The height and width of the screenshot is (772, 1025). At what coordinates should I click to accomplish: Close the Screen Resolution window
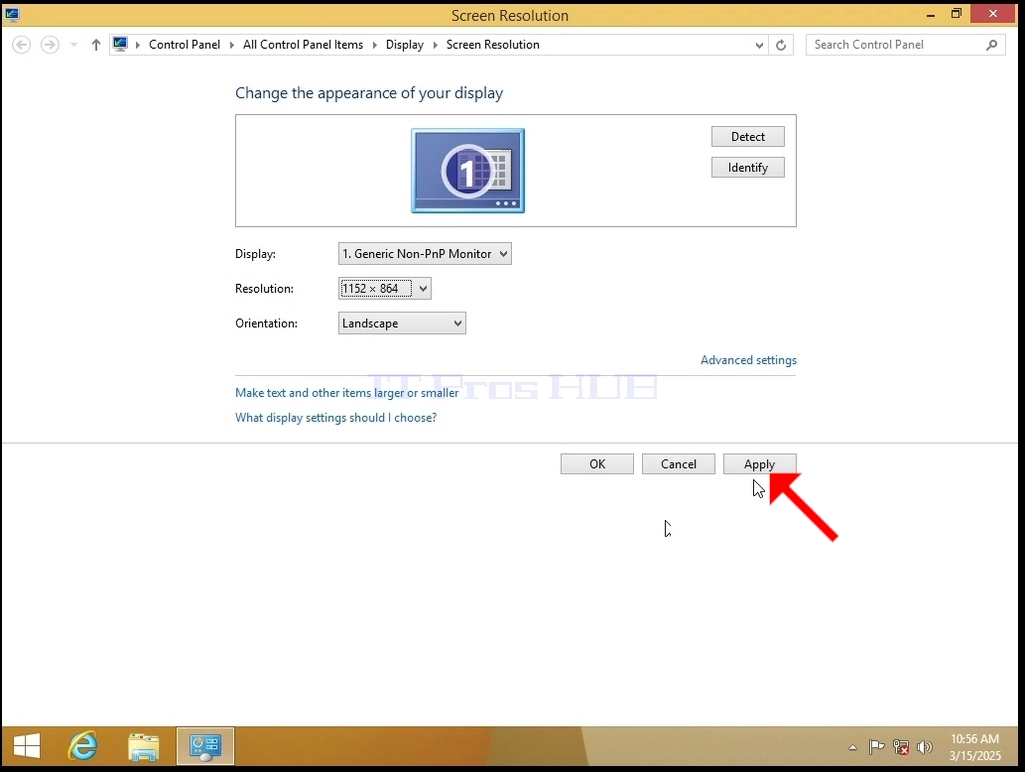[993, 14]
